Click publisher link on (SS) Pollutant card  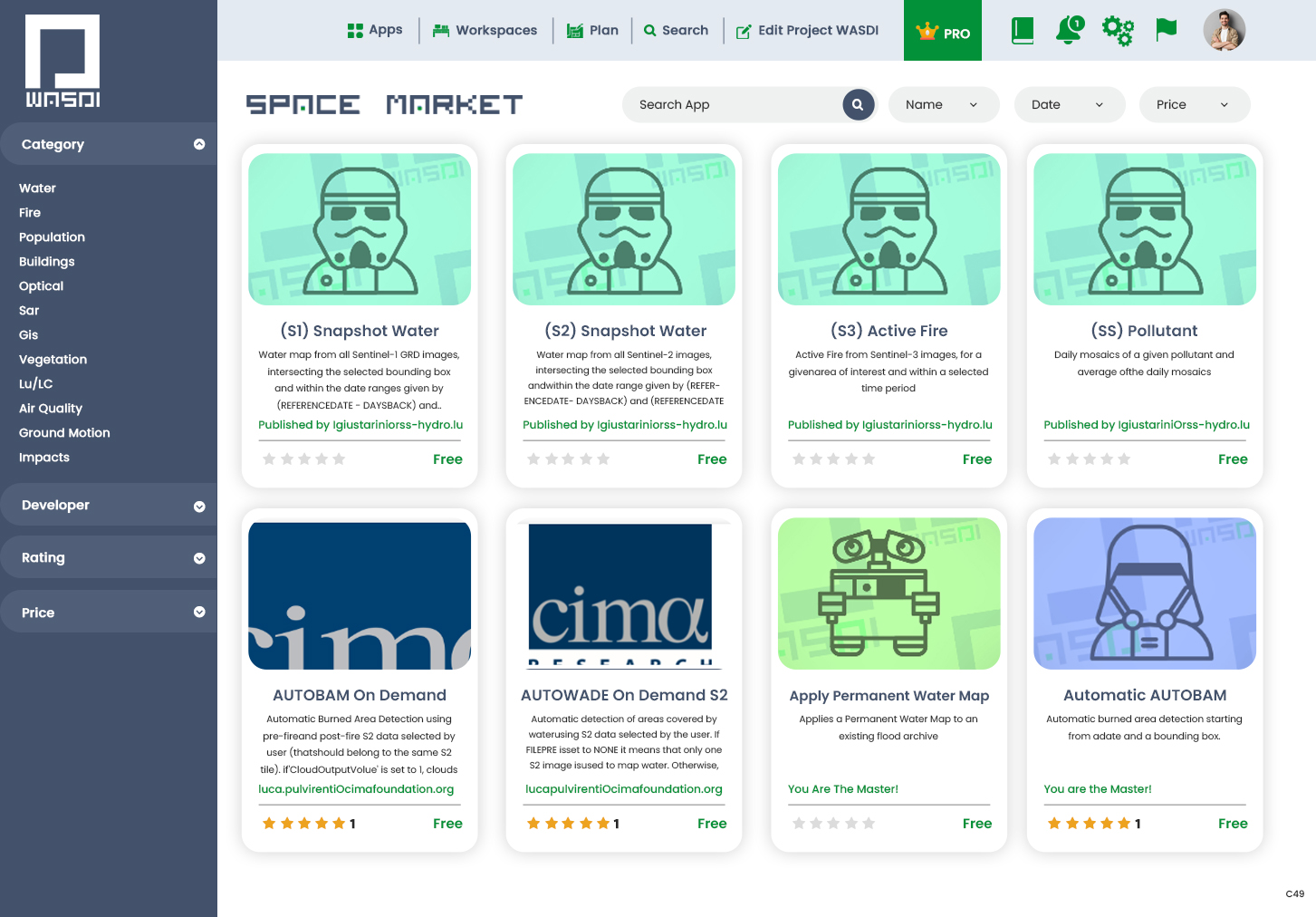(x=1147, y=425)
